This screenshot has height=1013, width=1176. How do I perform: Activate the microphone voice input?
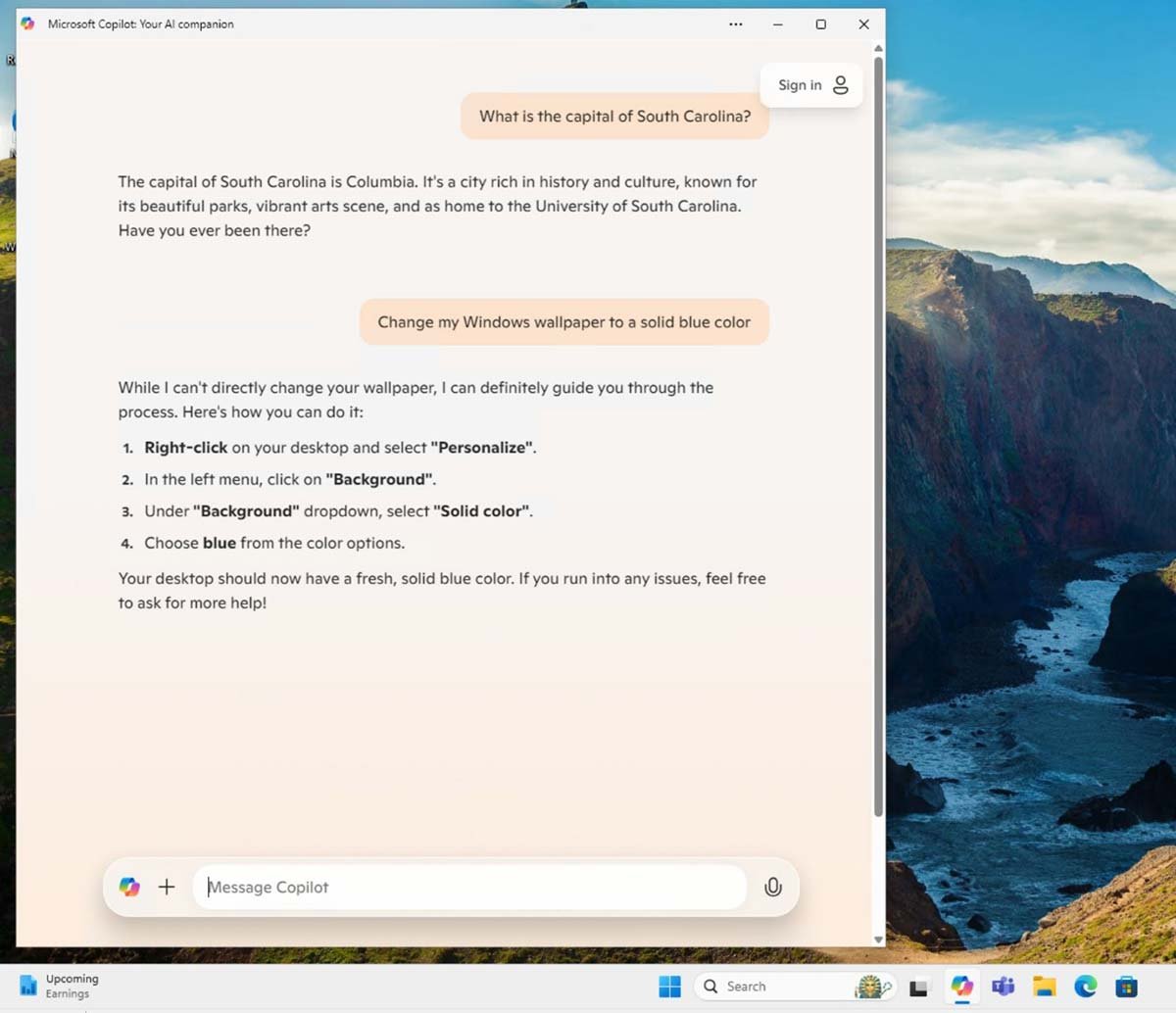(x=772, y=887)
